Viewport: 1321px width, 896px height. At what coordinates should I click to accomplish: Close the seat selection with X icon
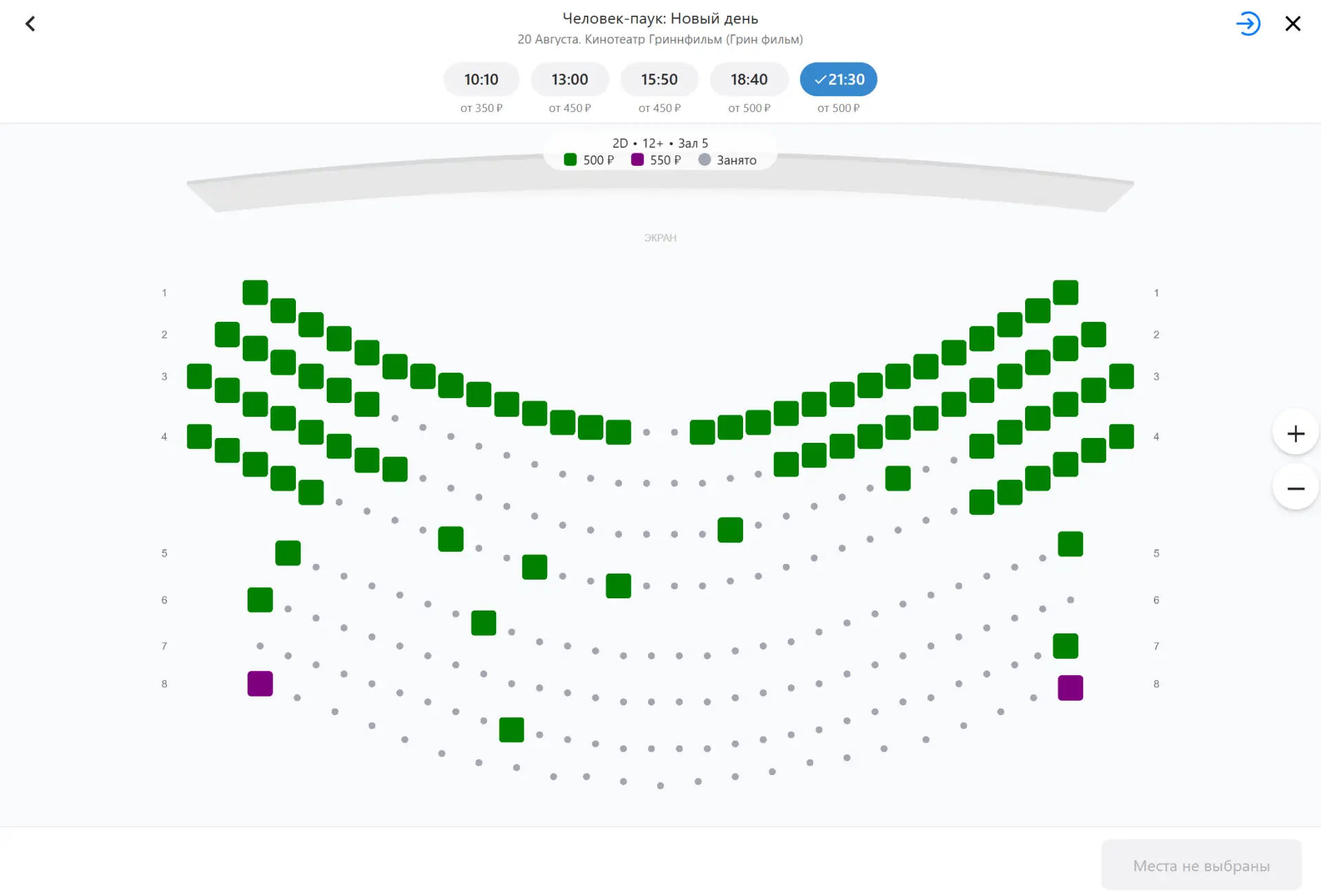pyautogui.click(x=1293, y=24)
